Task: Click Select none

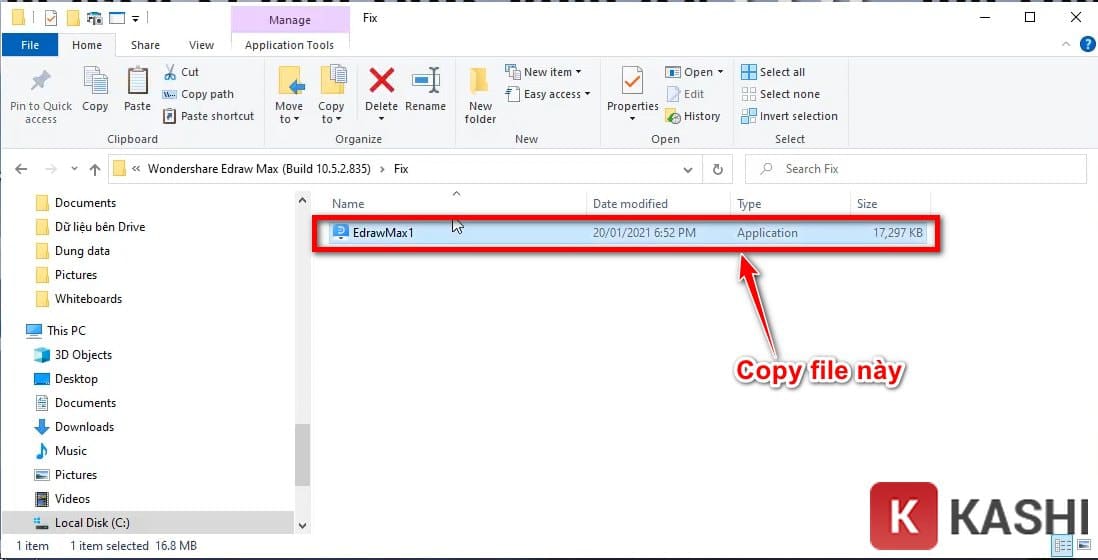Action: pyautogui.click(x=780, y=94)
